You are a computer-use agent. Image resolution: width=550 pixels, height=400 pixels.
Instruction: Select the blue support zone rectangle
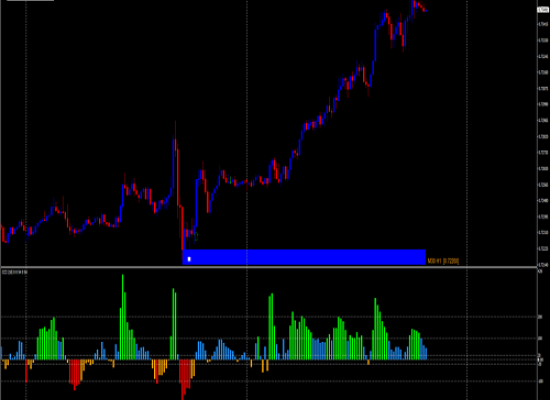tap(304, 257)
